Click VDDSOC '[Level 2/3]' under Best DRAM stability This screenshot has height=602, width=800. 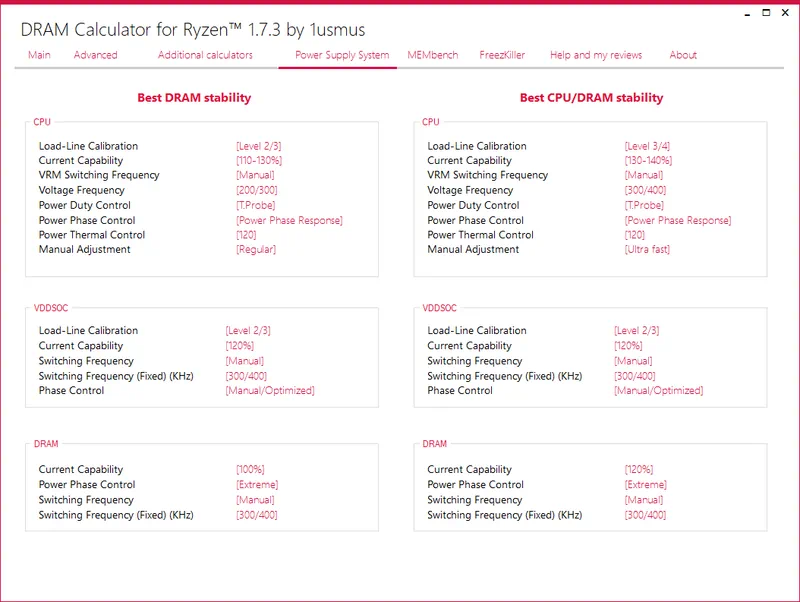(248, 331)
